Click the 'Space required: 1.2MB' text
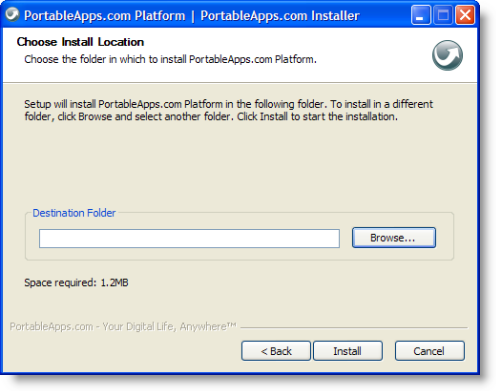Screen dimensions: 496x391 click(76, 283)
